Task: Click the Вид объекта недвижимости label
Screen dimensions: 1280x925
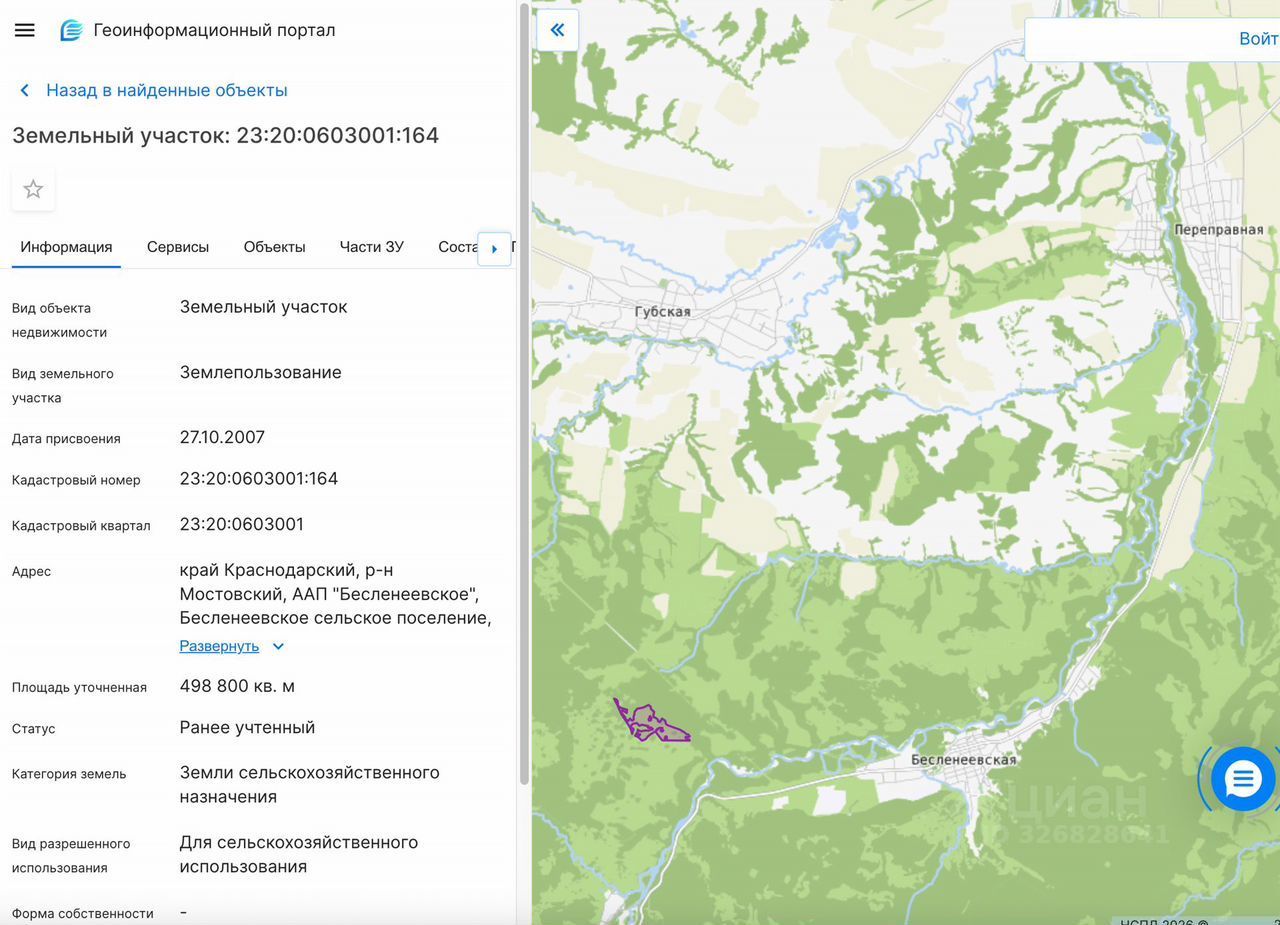Action: [x=59, y=320]
